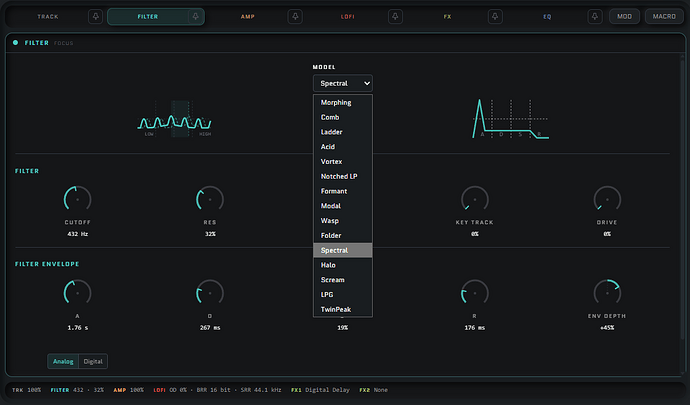Click the KEY TRACK knob
690x405 pixels.
[475, 199]
